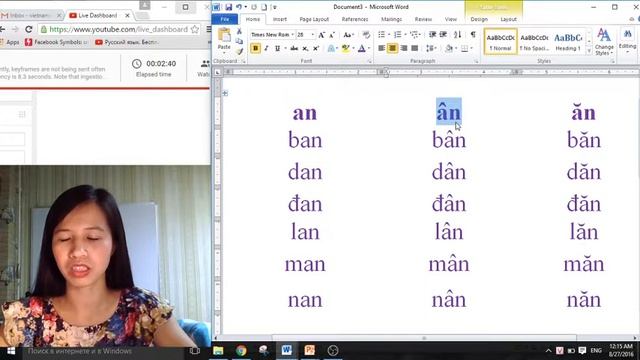Toggle Justify alignment
The height and width of the screenshot is (360, 640).
click(415, 48)
